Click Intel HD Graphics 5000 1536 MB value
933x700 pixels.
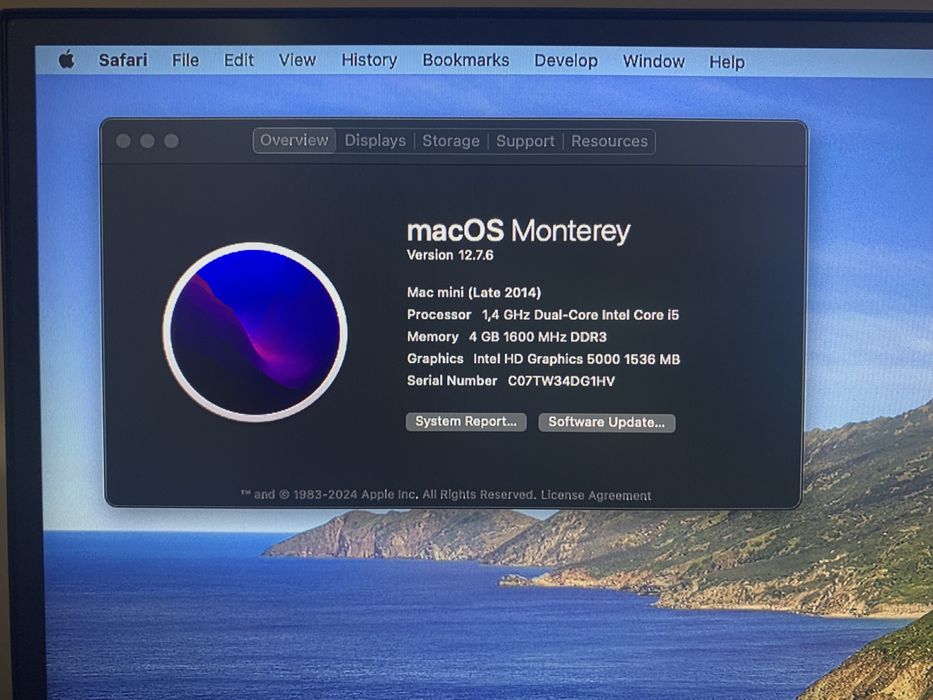577,359
